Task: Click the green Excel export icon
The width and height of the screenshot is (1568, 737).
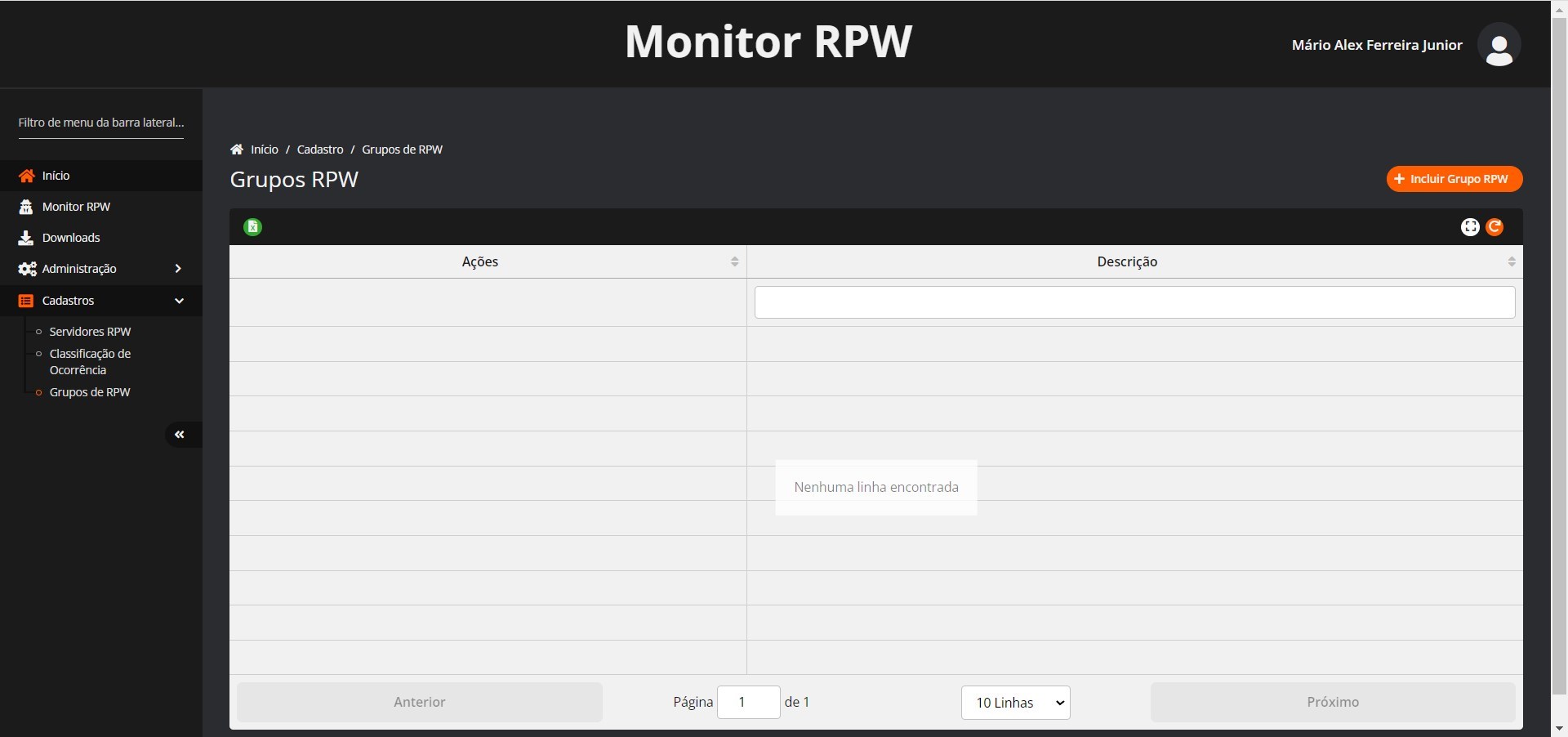Action: (x=252, y=227)
